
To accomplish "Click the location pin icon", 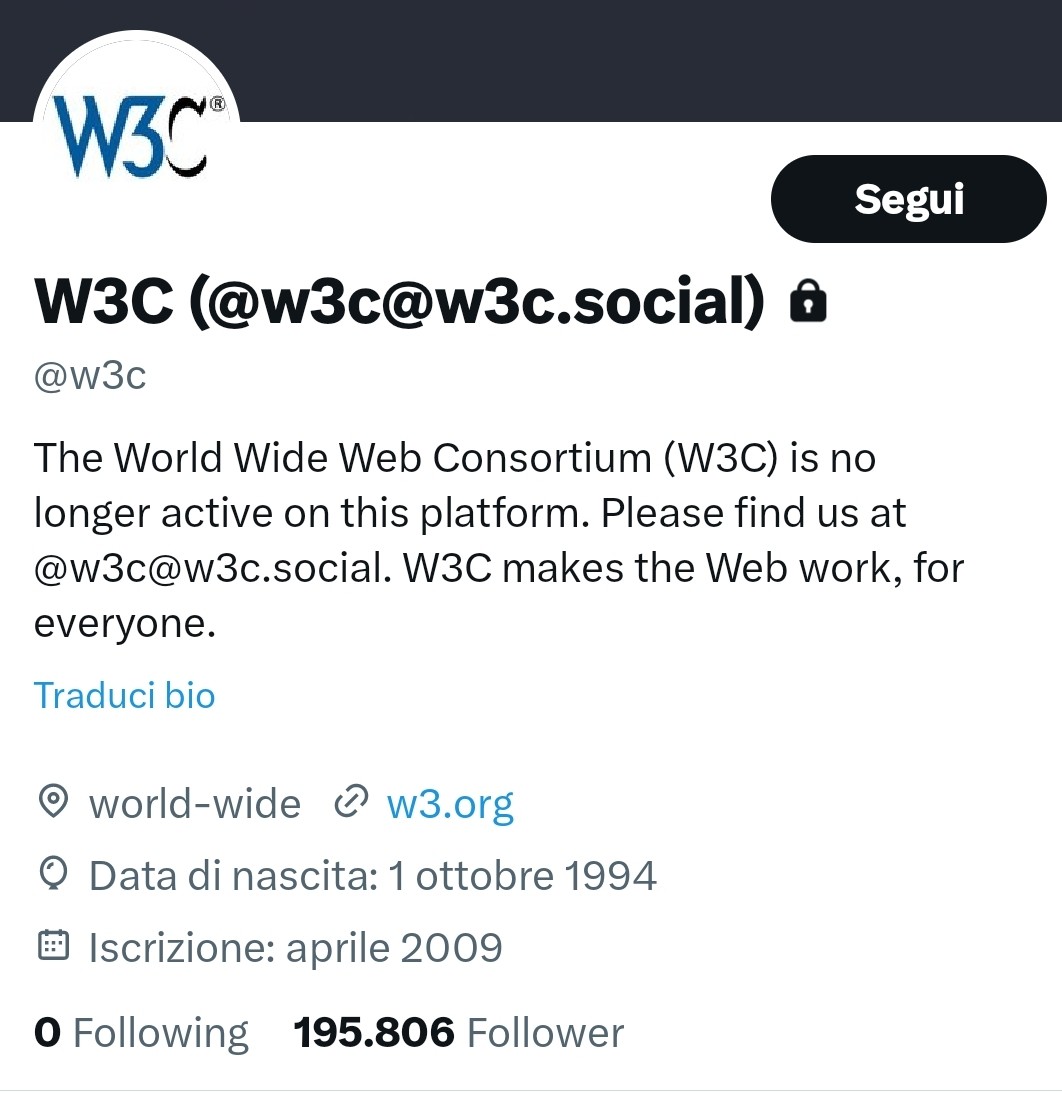I will [x=53, y=802].
